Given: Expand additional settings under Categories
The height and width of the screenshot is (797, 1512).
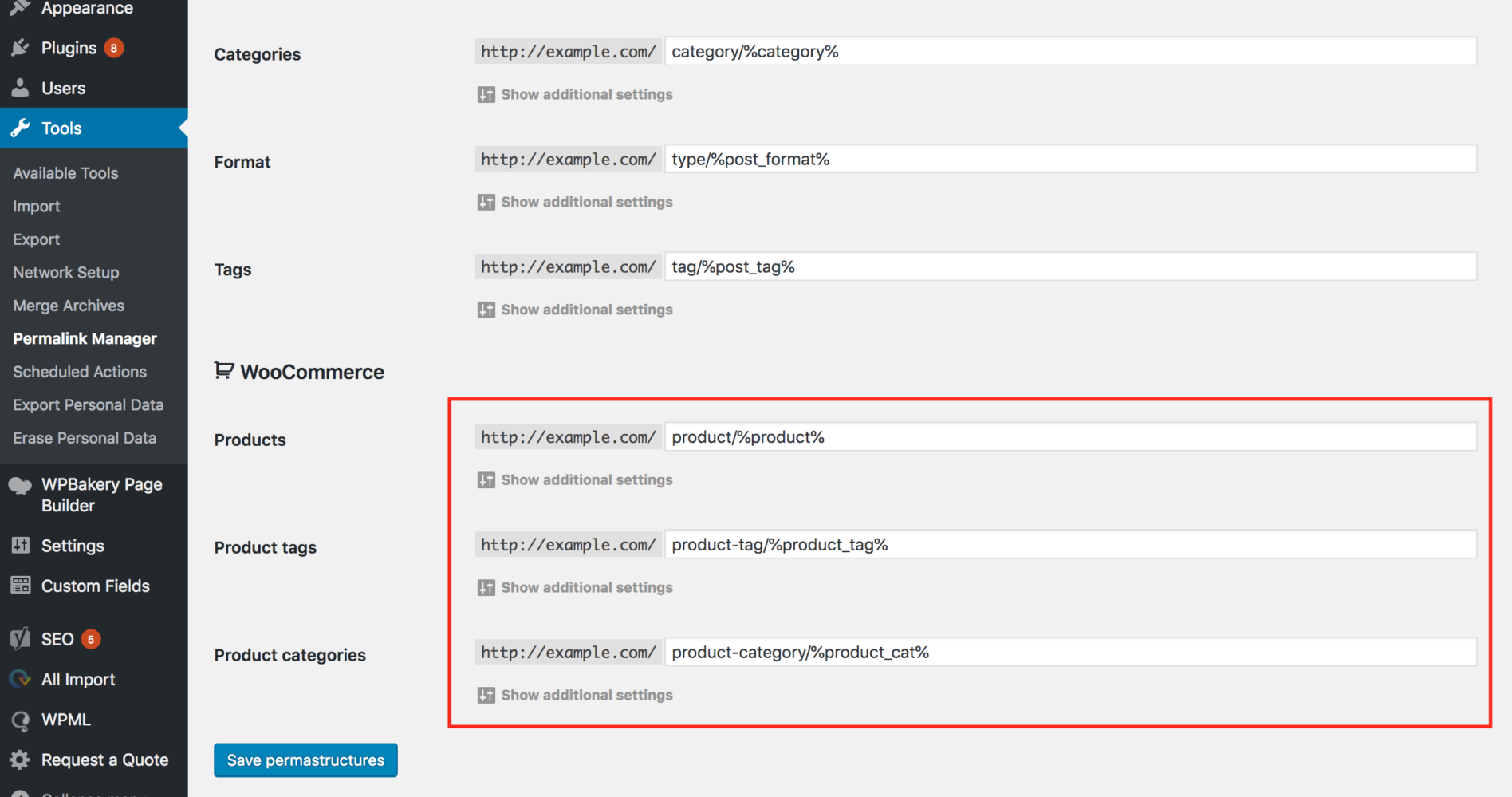Looking at the screenshot, I should click(574, 94).
